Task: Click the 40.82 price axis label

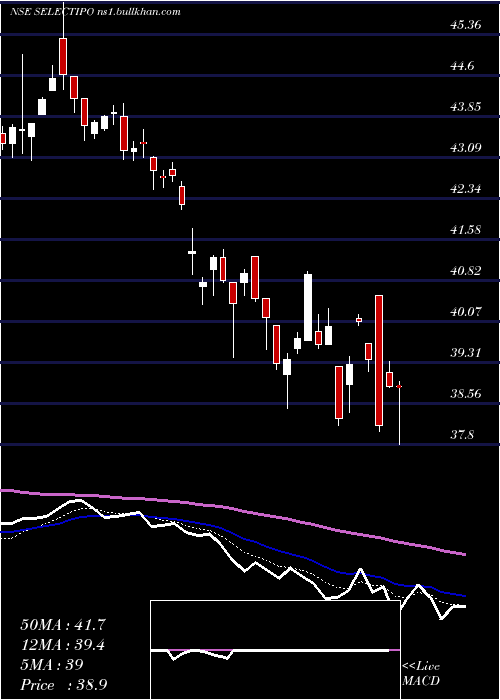Action: click(x=466, y=271)
